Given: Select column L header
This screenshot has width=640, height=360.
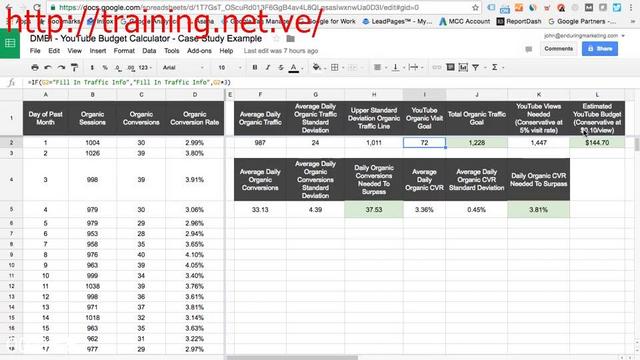Looking at the screenshot, I should (x=597, y=95).
